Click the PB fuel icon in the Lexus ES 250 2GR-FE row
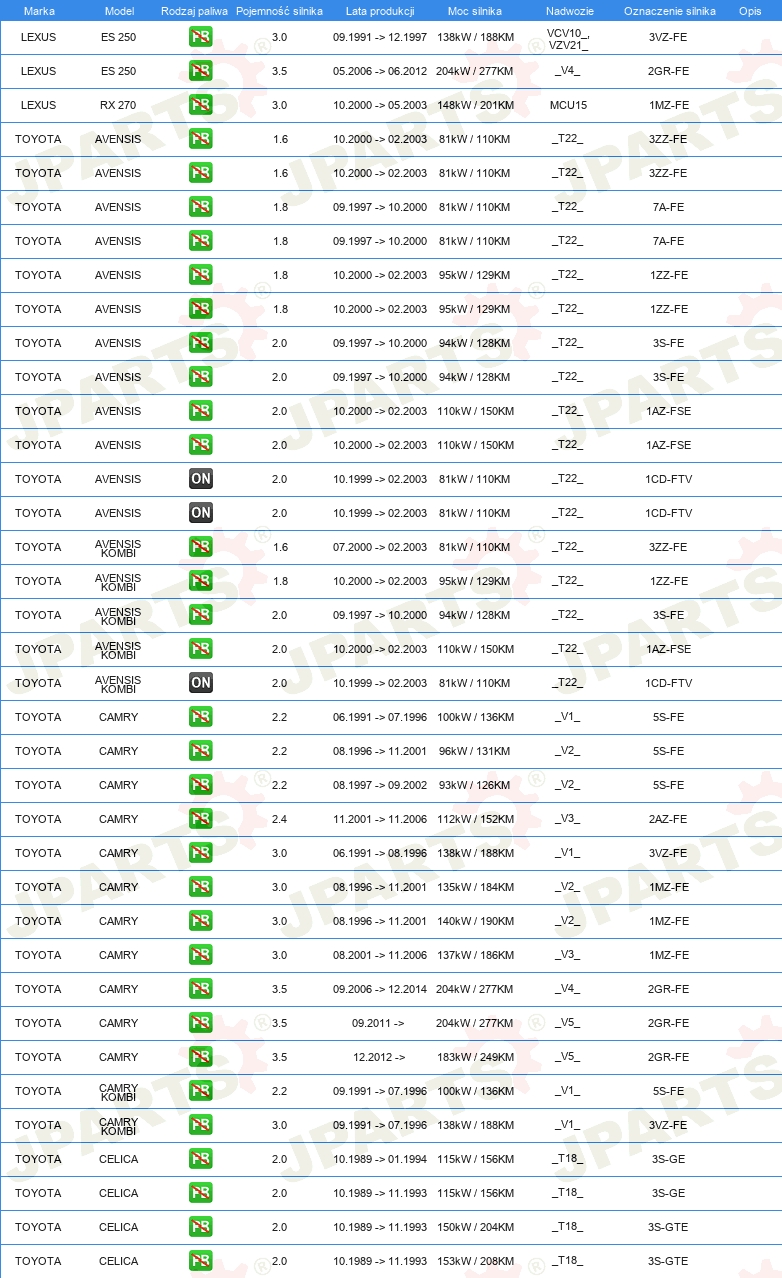 click(x=201, y=71)
